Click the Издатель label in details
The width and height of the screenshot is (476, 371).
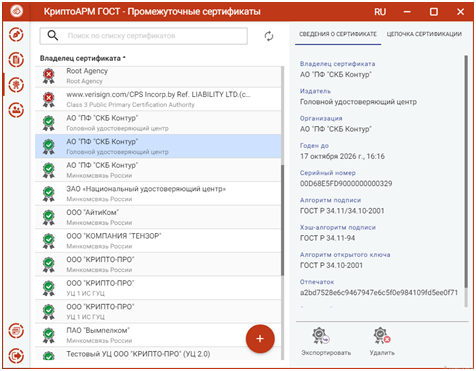click(315, 91)
